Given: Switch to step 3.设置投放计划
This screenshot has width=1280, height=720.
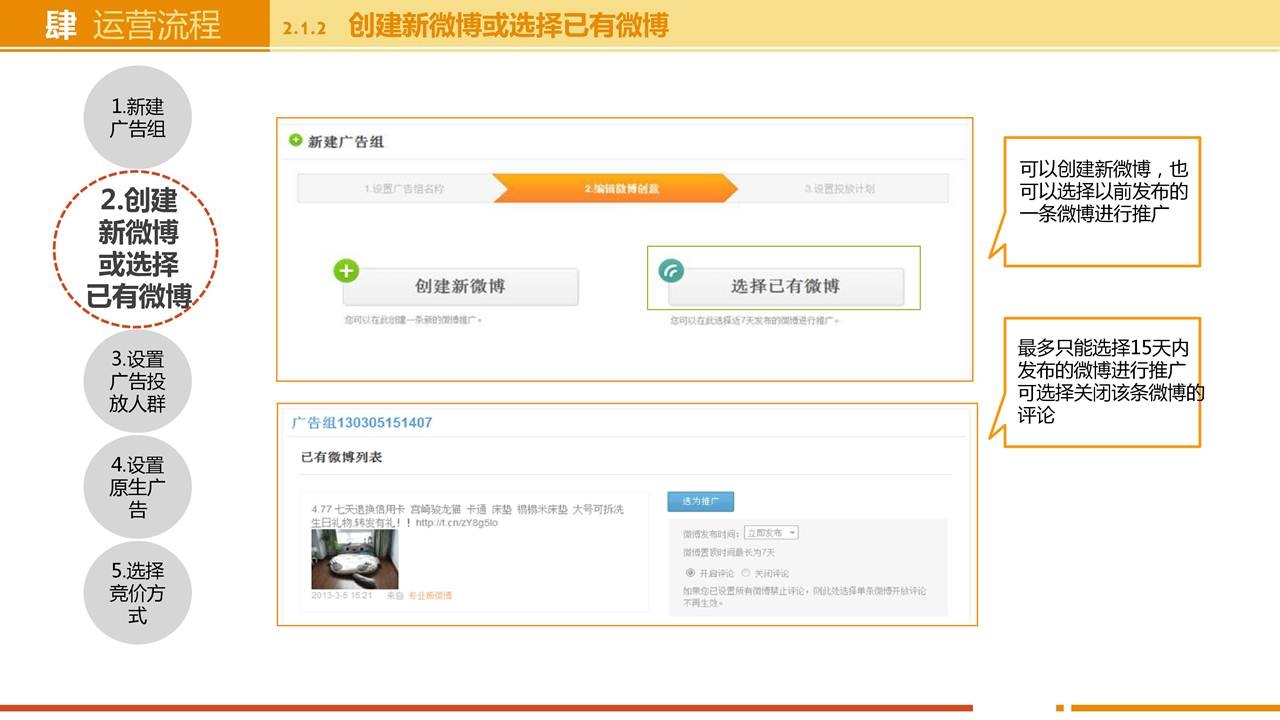Looking at the screenshot, I should pyautogui.click(x=839, y=189).
